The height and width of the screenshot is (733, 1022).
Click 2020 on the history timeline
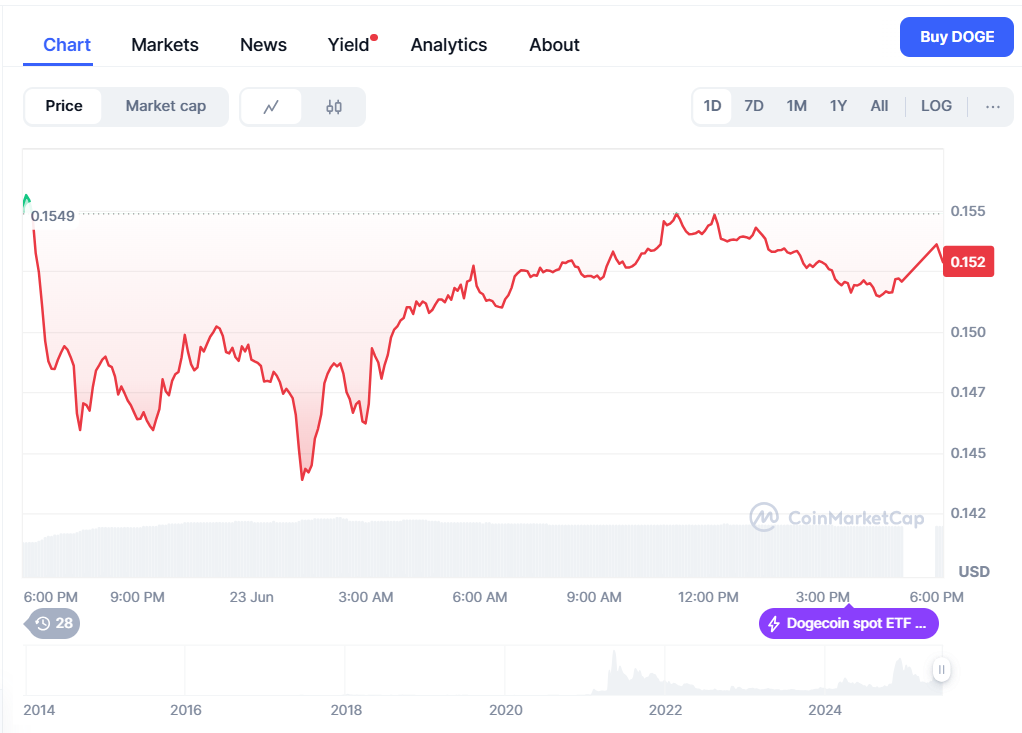tap(506, 710)
